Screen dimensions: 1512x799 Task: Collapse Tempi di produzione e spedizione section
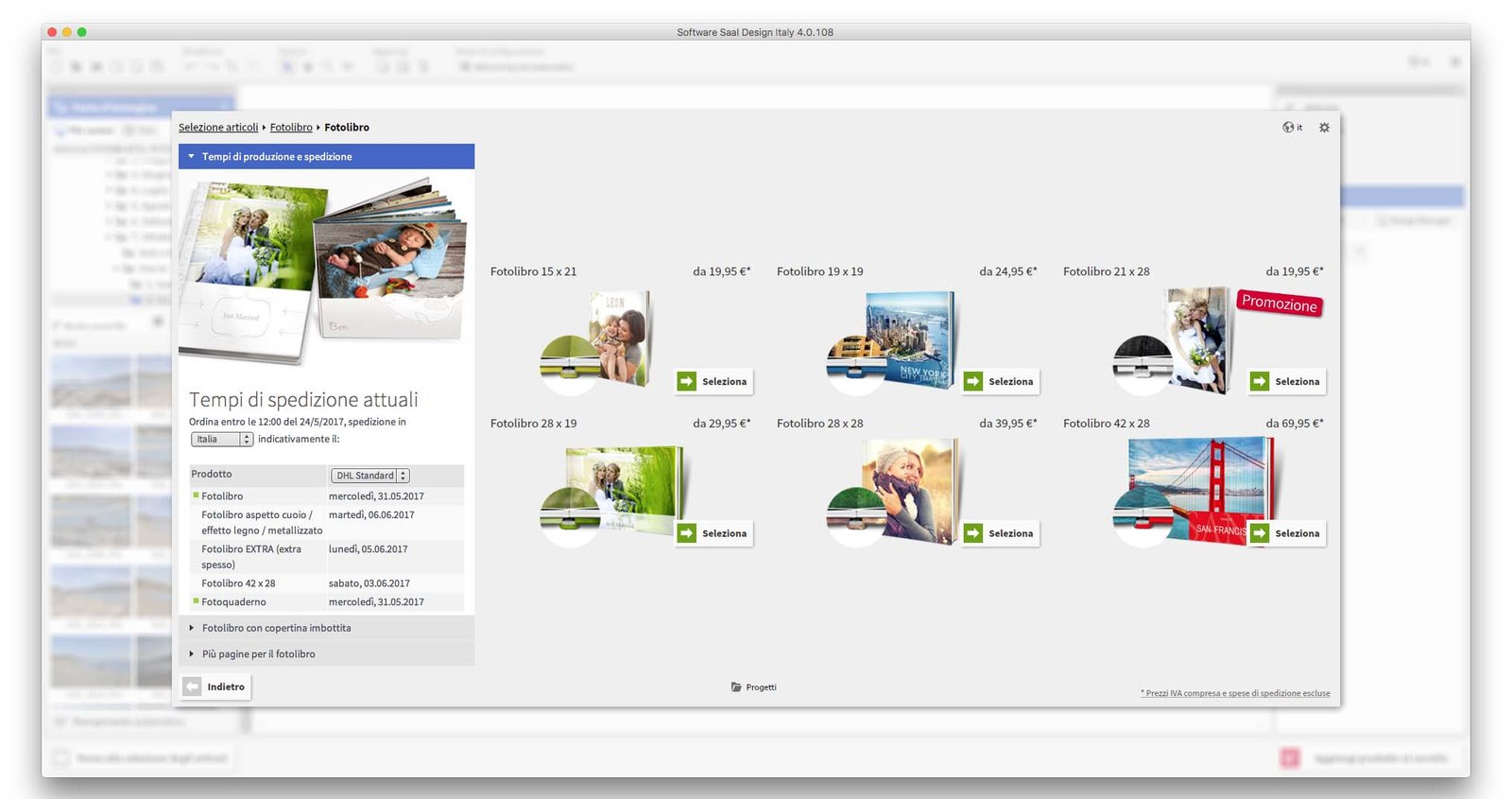[x=192, y=157]
